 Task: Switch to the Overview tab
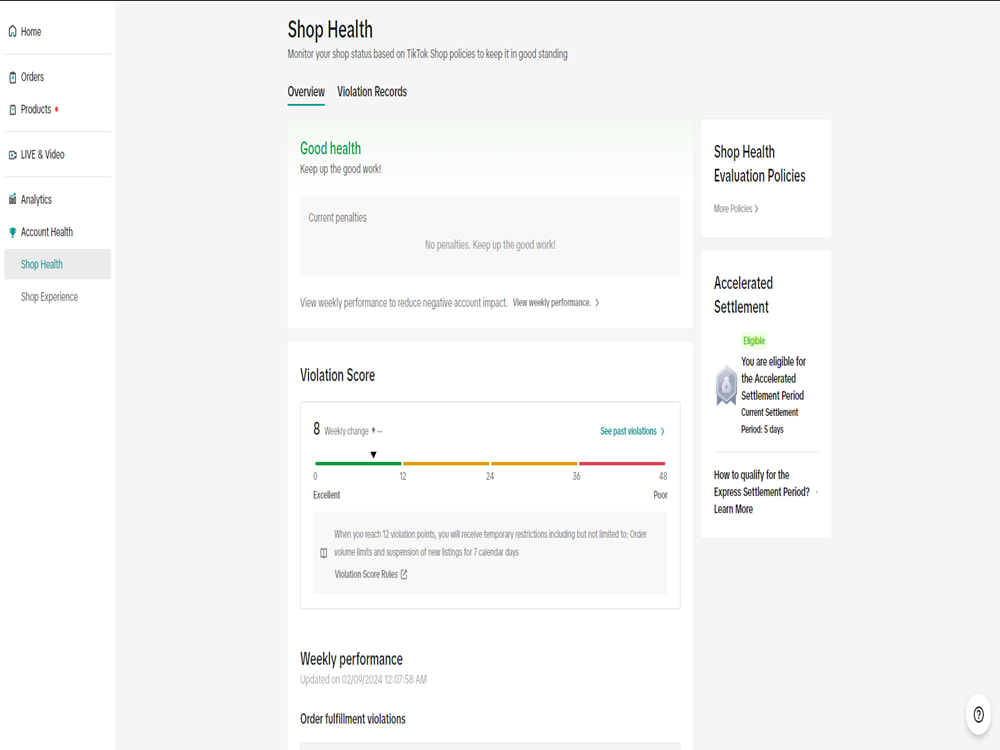click(306, 92)
